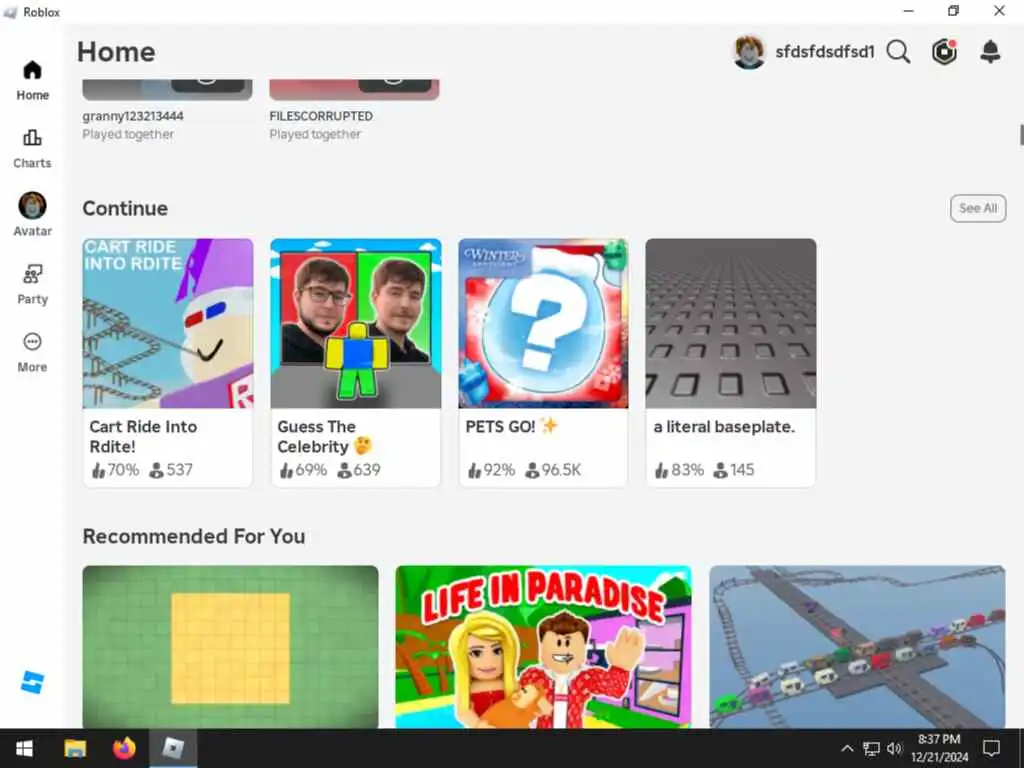Open the More menu icon in sidebar
1024x768 pixels.
(x=32, y=342)
